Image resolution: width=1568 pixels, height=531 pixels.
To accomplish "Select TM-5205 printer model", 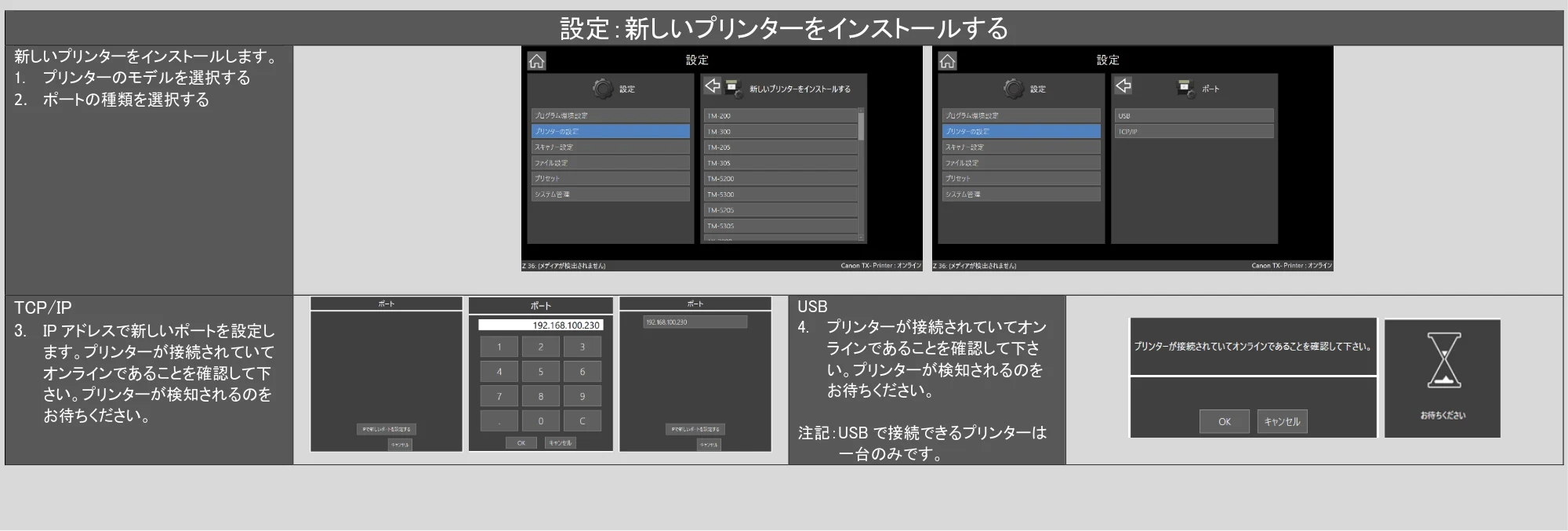I will [781, 209].
